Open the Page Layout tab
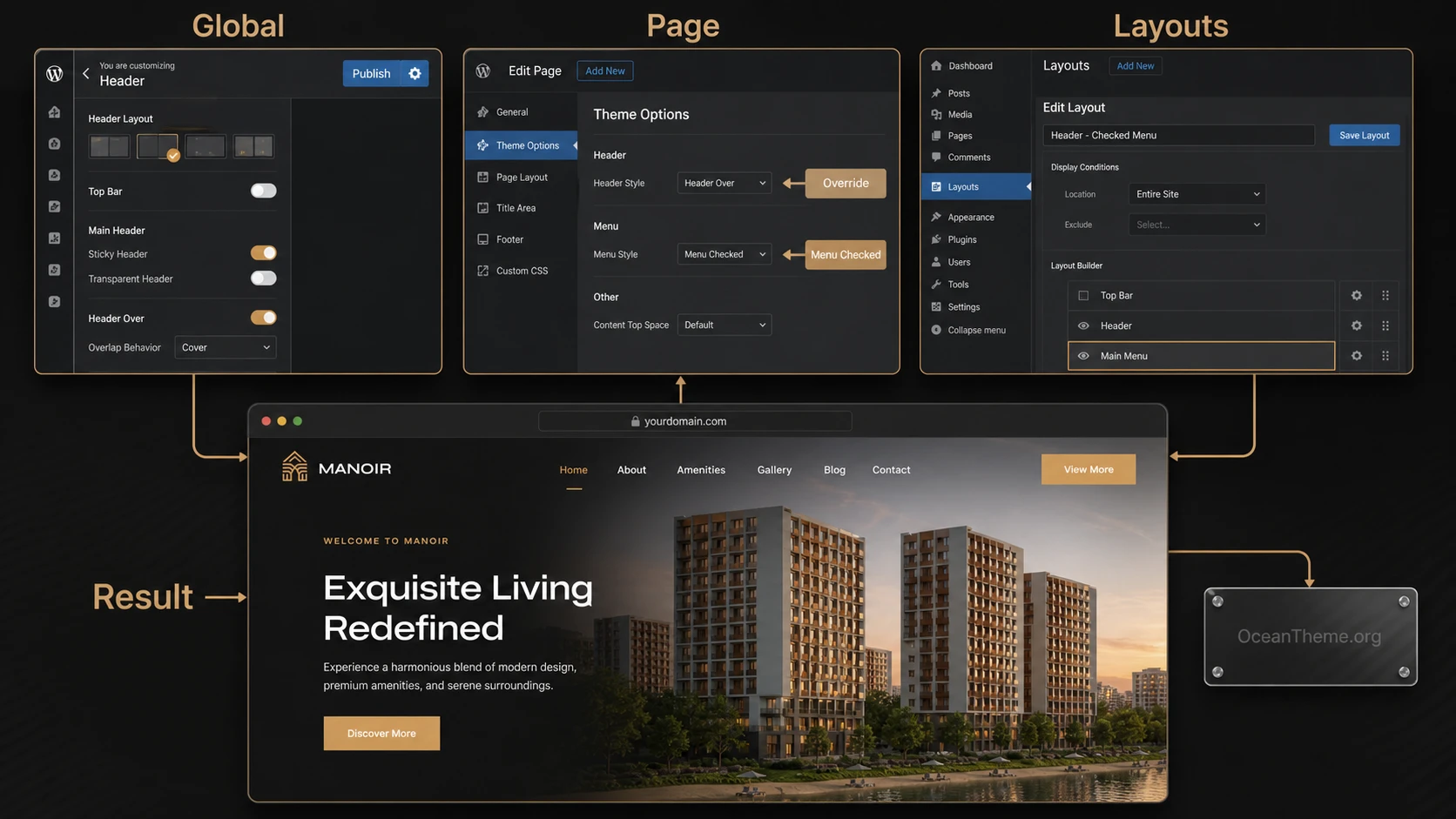 pos(521,177)
